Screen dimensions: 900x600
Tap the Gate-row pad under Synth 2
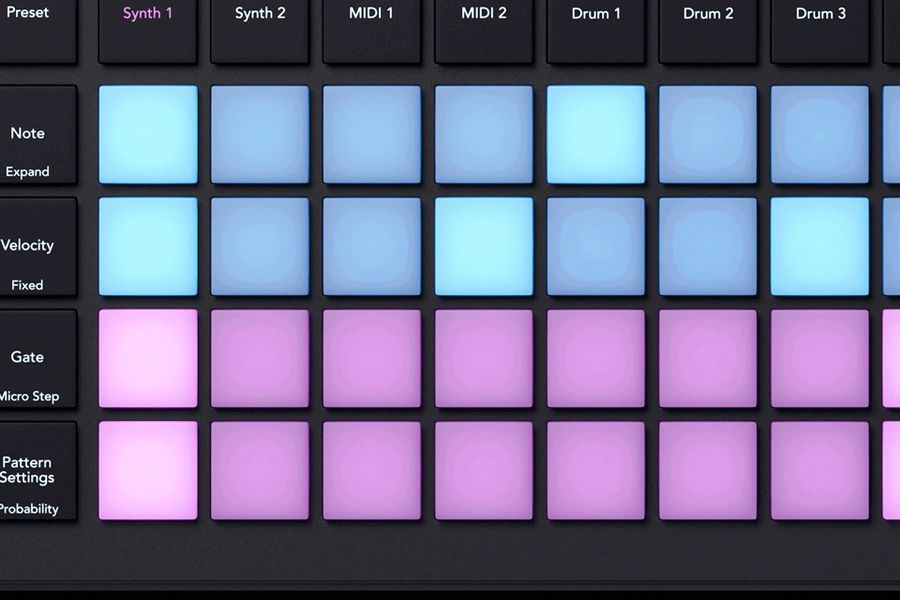click(x=260, y=358)
